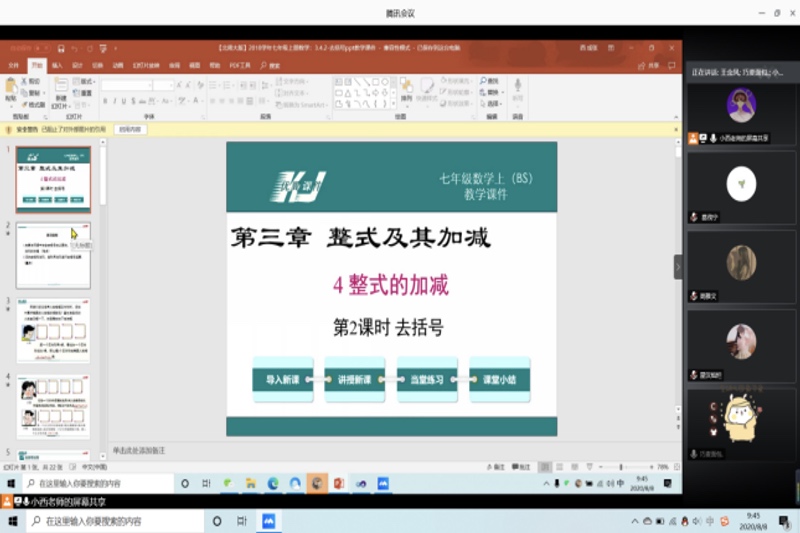Click the Dictate microphone icon in the ribbon

(x=517, y=86)
